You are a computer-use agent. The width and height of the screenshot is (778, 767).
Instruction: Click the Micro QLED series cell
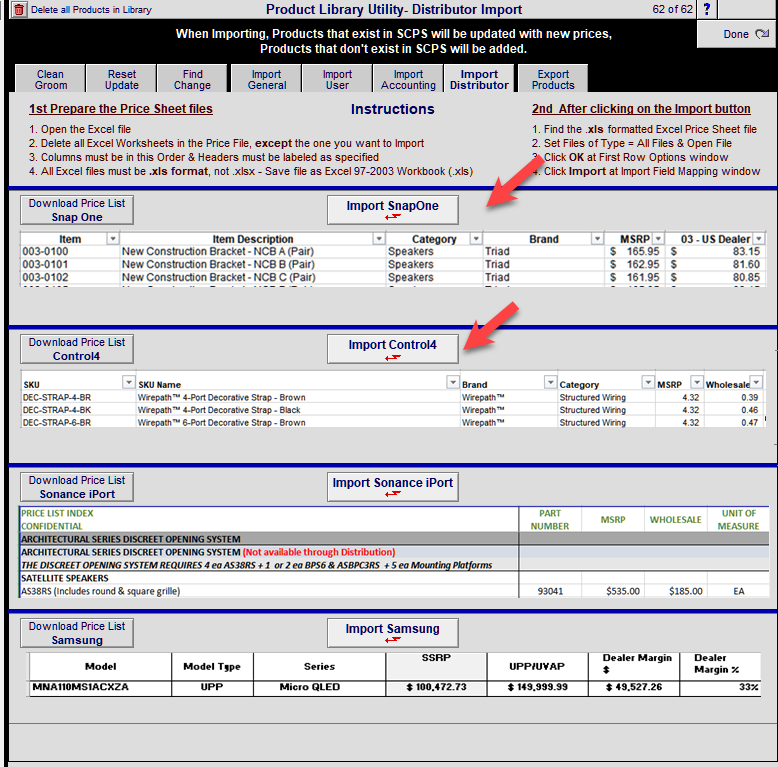pos(310,687)
